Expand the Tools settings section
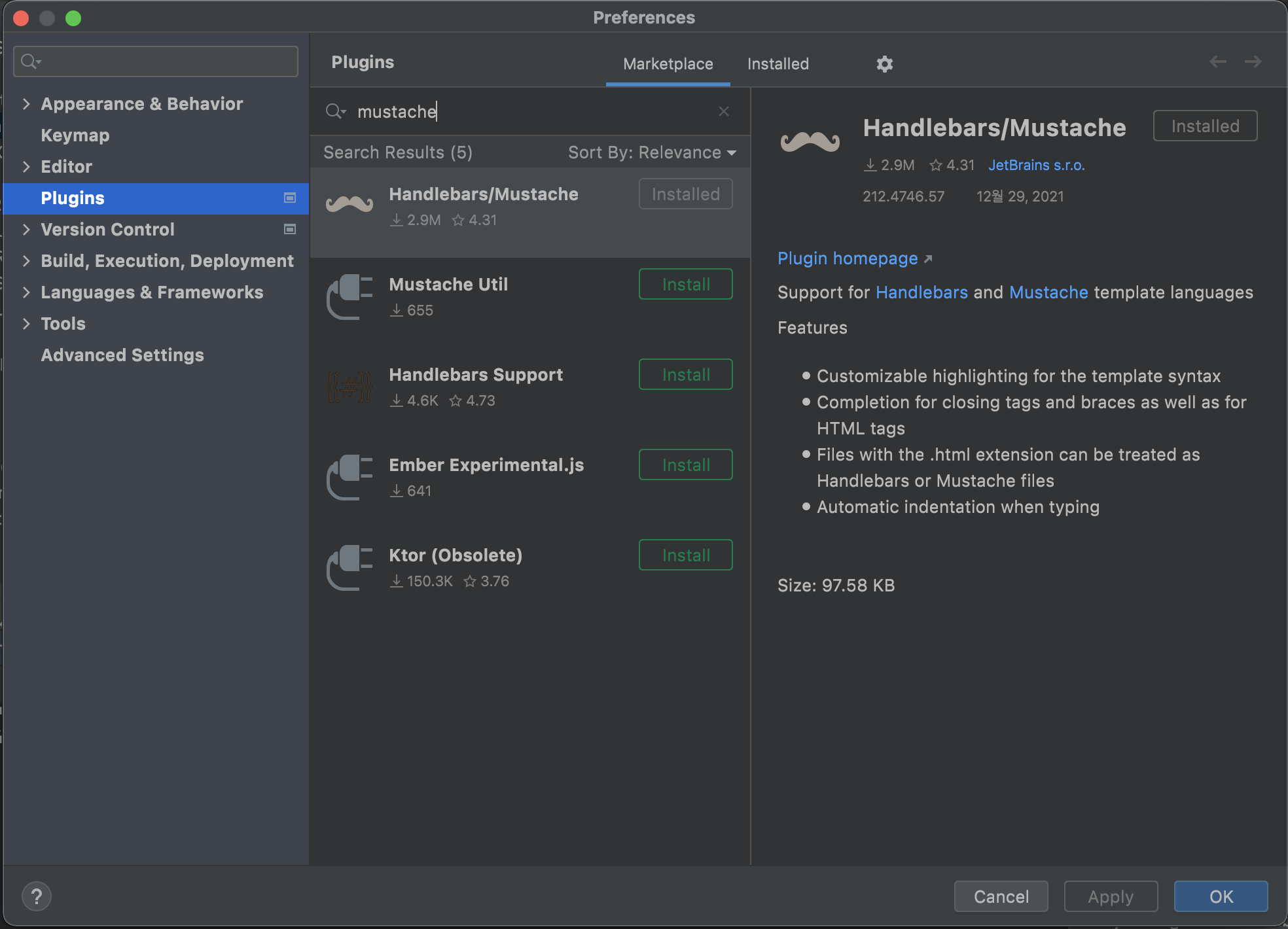 (26, 323)
